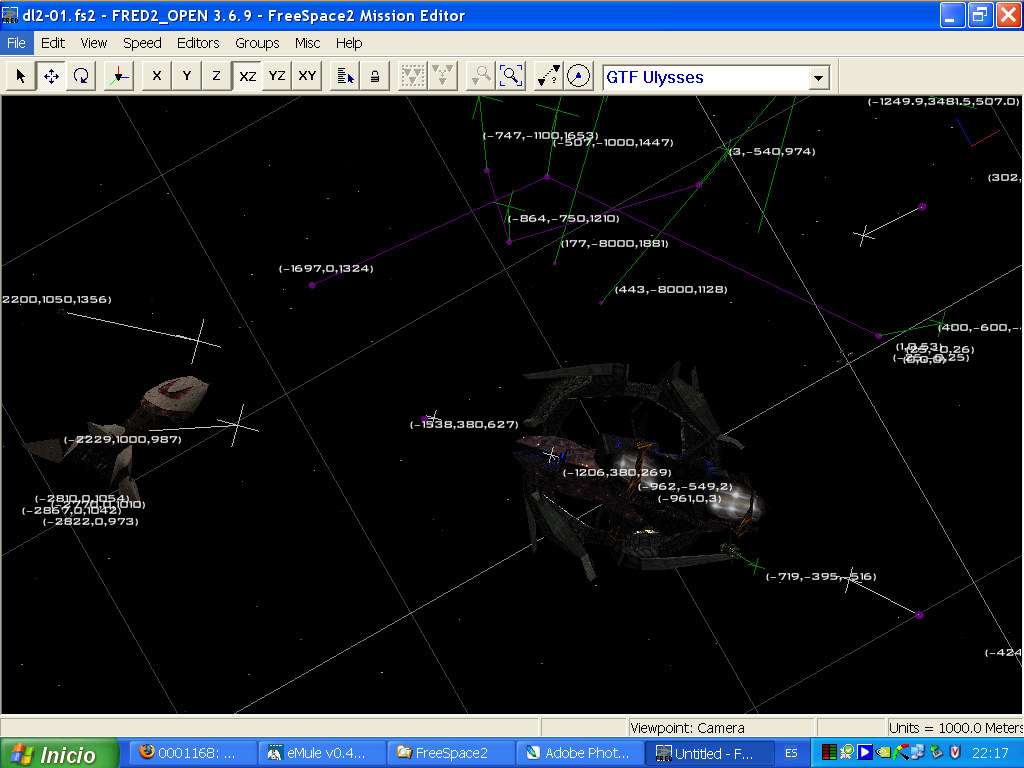
Task: Click the padlock lock-selection icon
Action: 375,77
